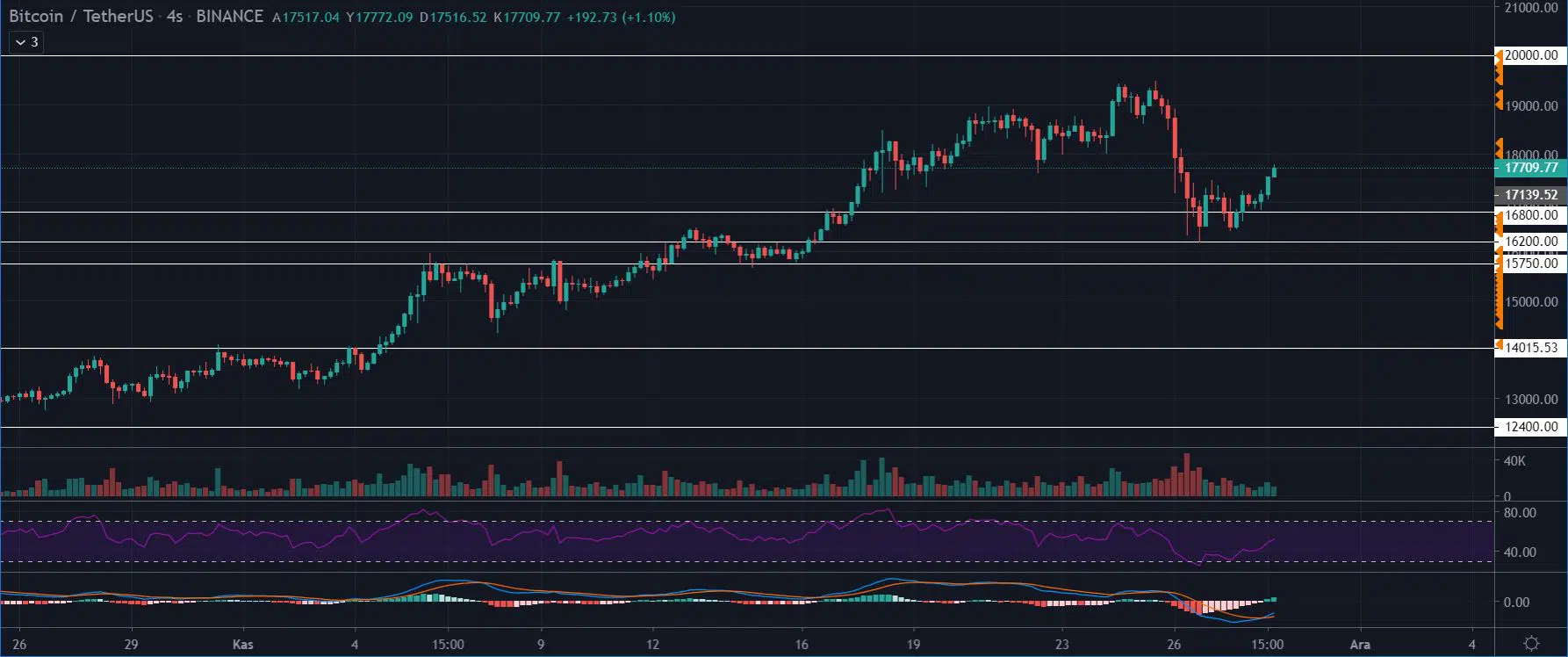
Task: Select the current price label 17709.77
Action: [x=1530, y=168]
